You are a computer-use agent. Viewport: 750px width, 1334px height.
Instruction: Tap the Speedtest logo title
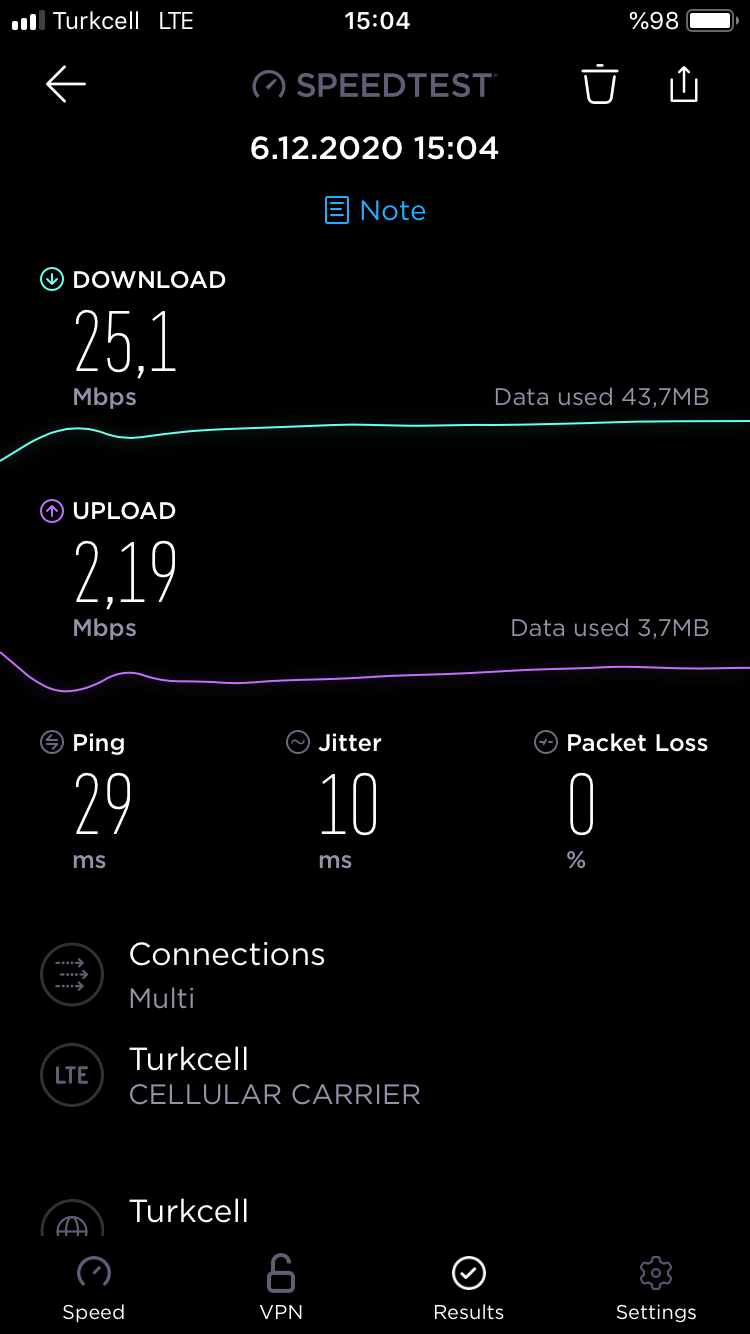point(374,85)
